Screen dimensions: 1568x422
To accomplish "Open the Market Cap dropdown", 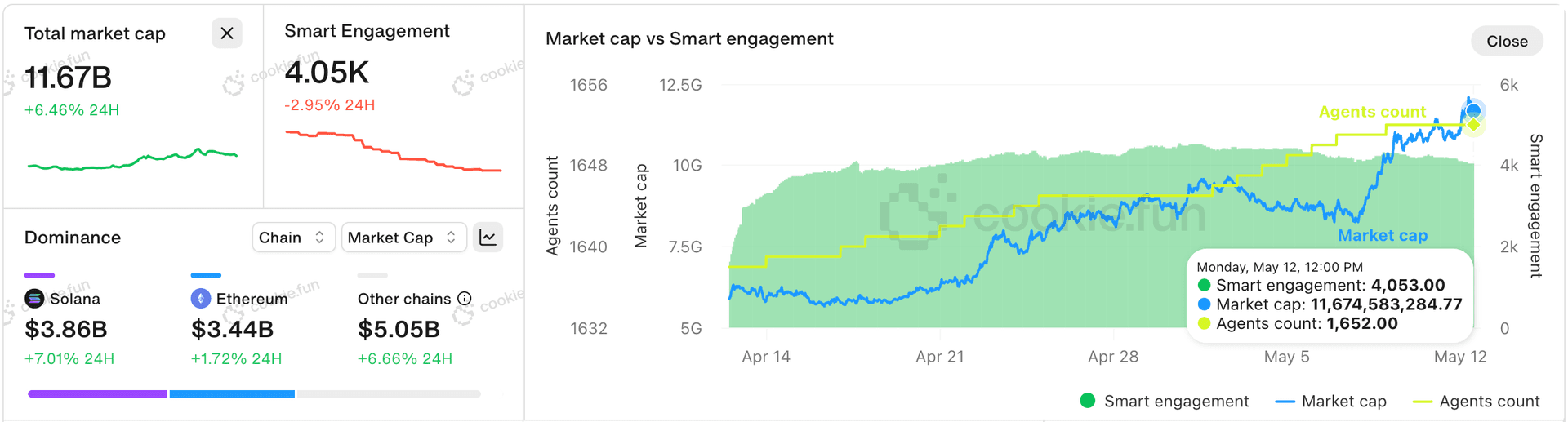I will tap(403, 238).
